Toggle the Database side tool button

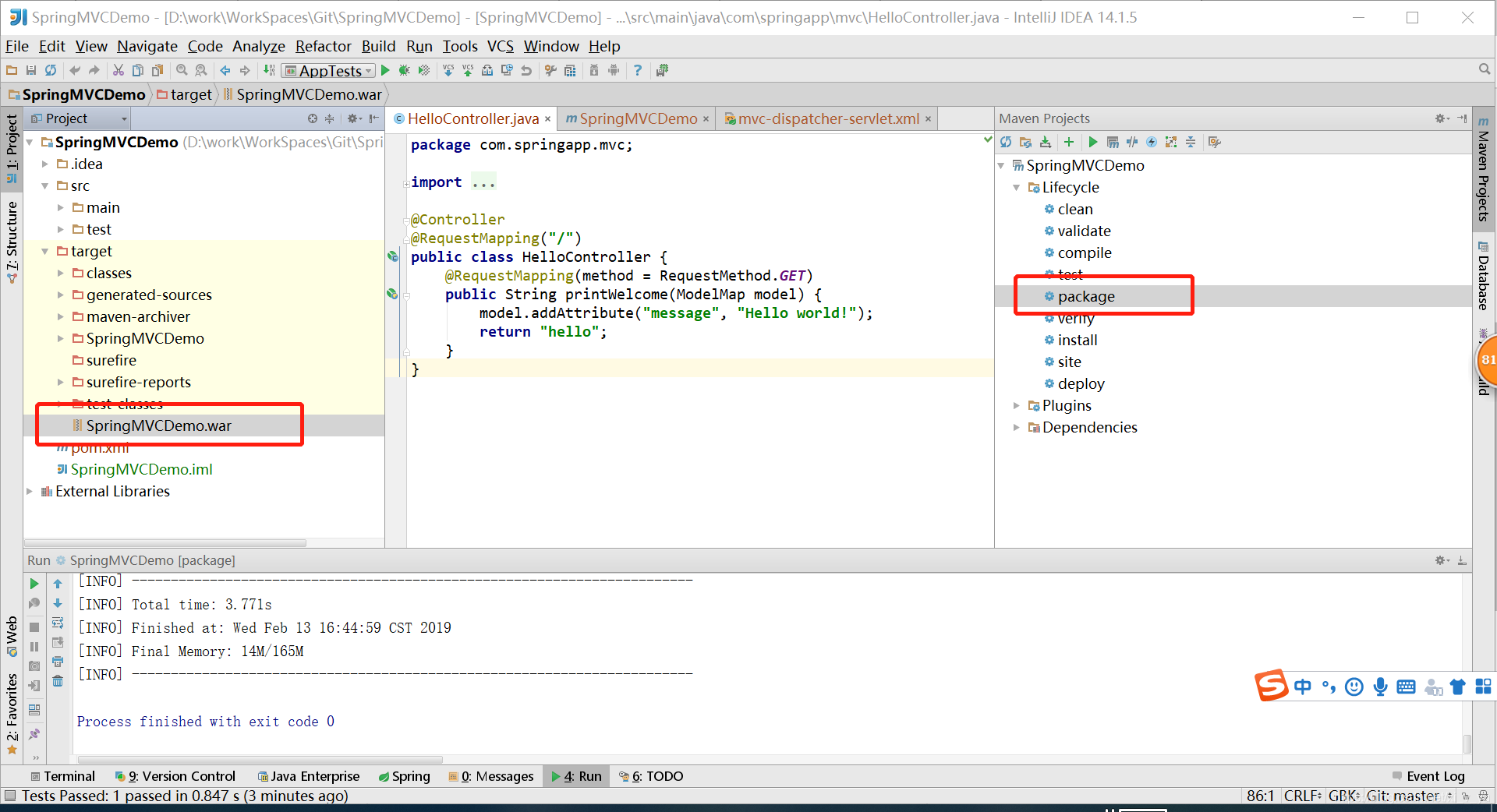pyautogui.click(x=1483, y=276)
